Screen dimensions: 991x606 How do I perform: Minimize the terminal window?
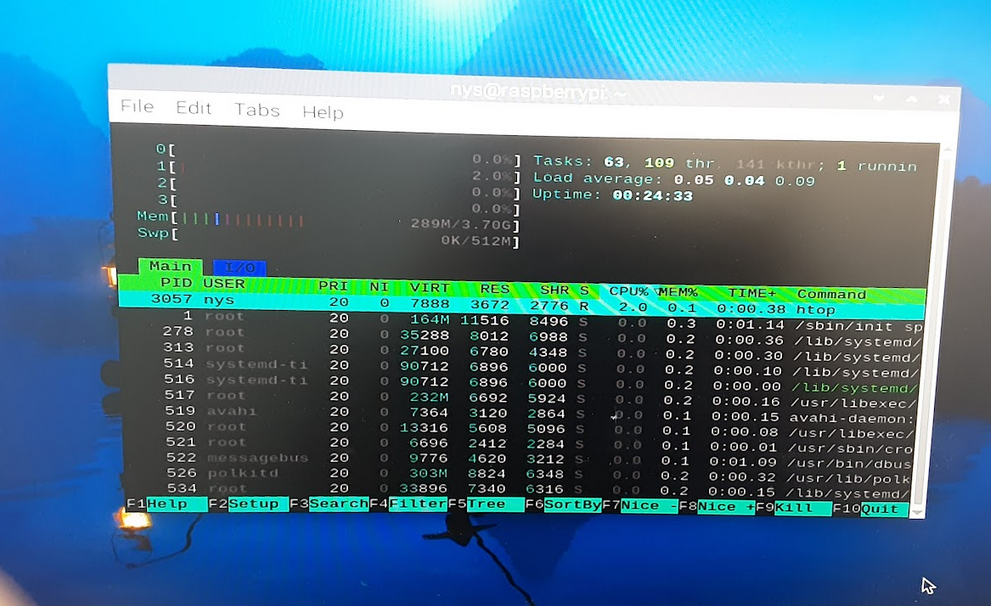point(879,99)
